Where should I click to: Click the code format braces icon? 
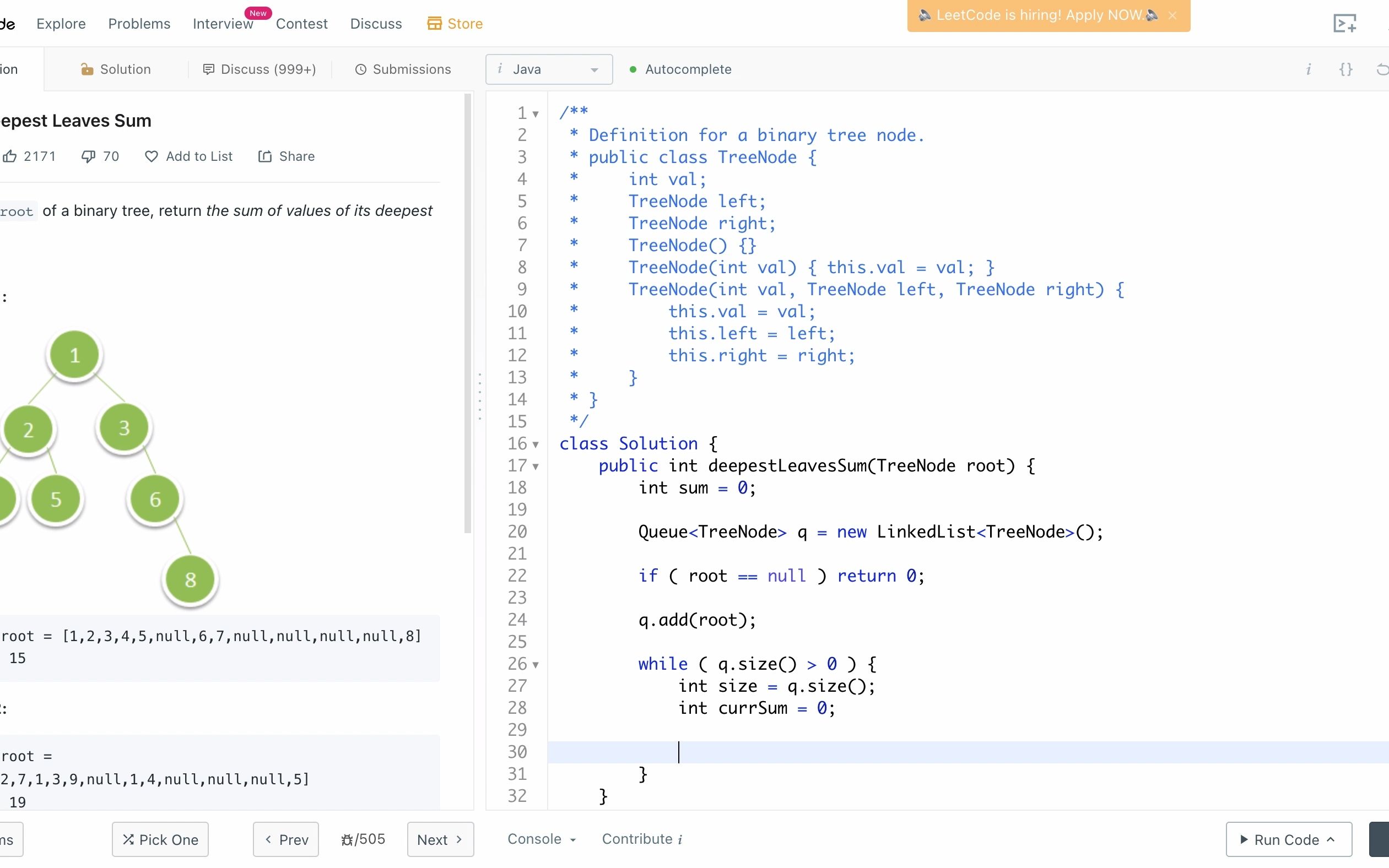pyautogui.click(x=1346, y=69)
